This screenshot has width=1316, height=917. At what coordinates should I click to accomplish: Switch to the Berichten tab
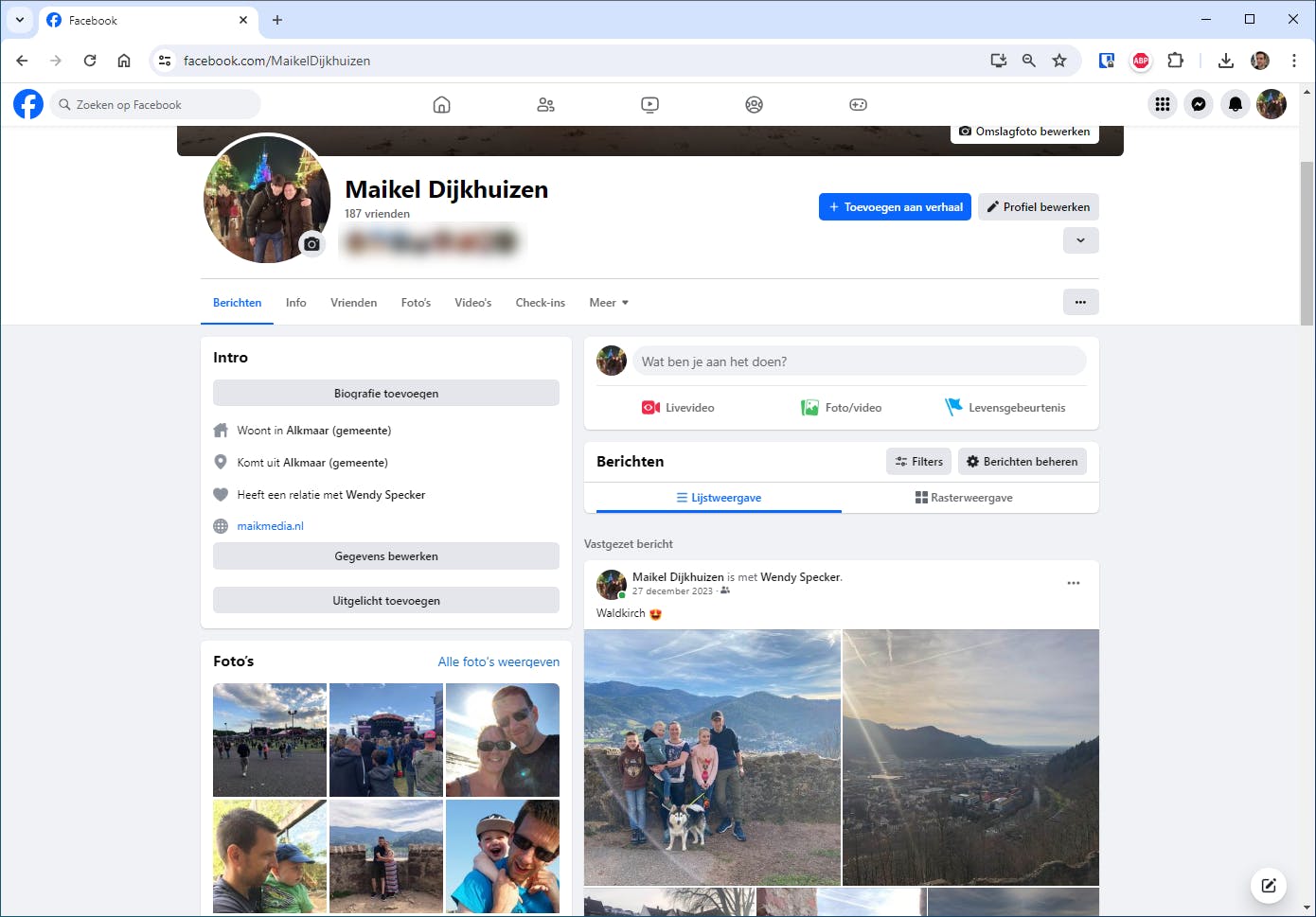237,303
